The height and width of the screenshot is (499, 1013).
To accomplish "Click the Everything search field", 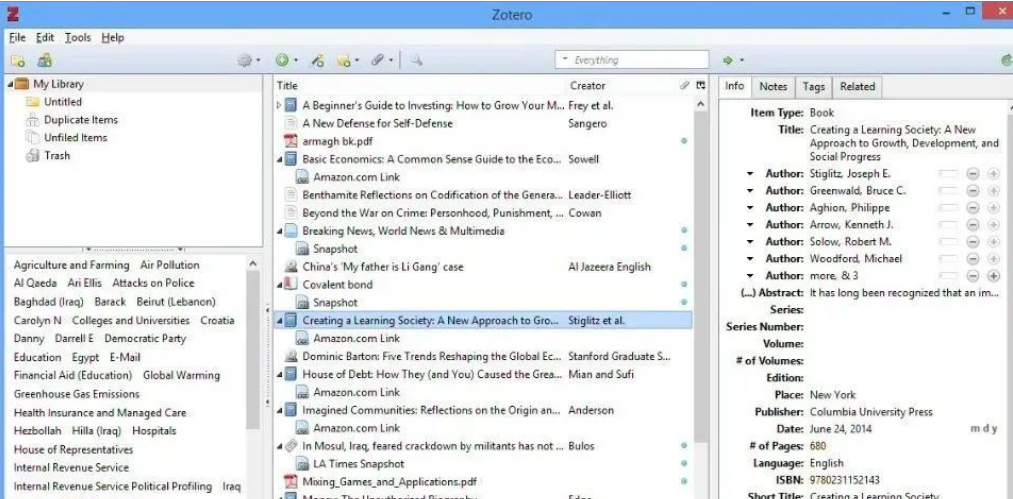I will (x=631, y=59).
